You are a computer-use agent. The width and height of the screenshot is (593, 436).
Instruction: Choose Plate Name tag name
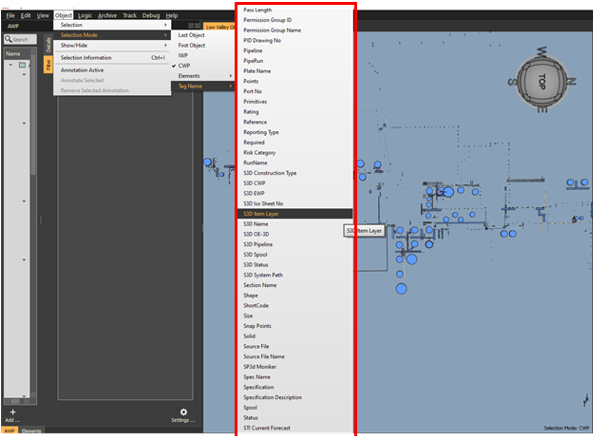coord(295,71)
